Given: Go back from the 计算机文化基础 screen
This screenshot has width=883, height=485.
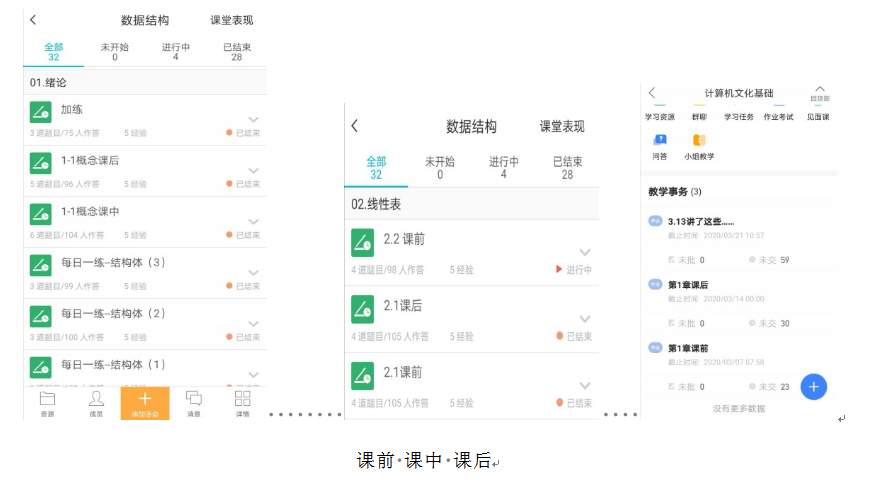Looking at the screenshot, I should (652, 93).
